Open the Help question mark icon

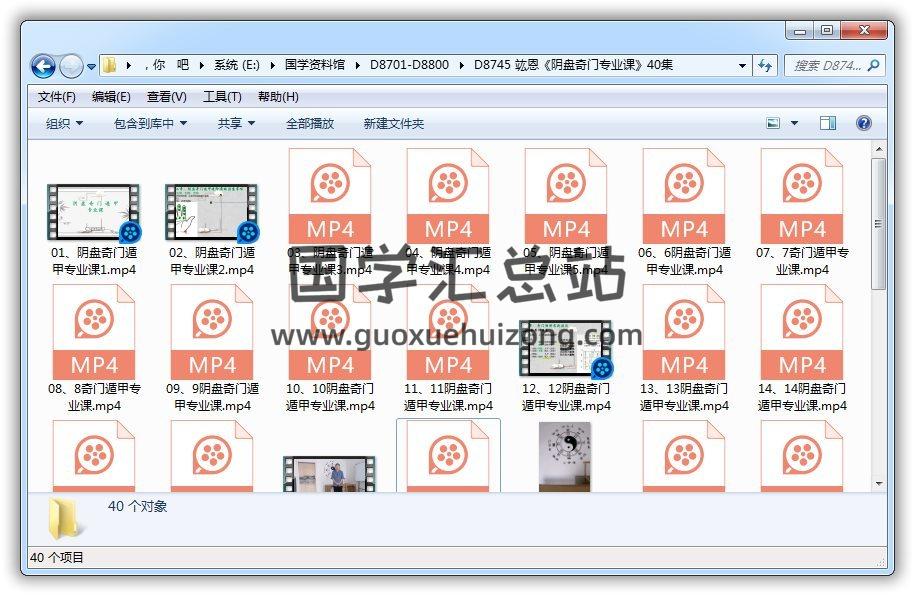[x=864, y=123]
